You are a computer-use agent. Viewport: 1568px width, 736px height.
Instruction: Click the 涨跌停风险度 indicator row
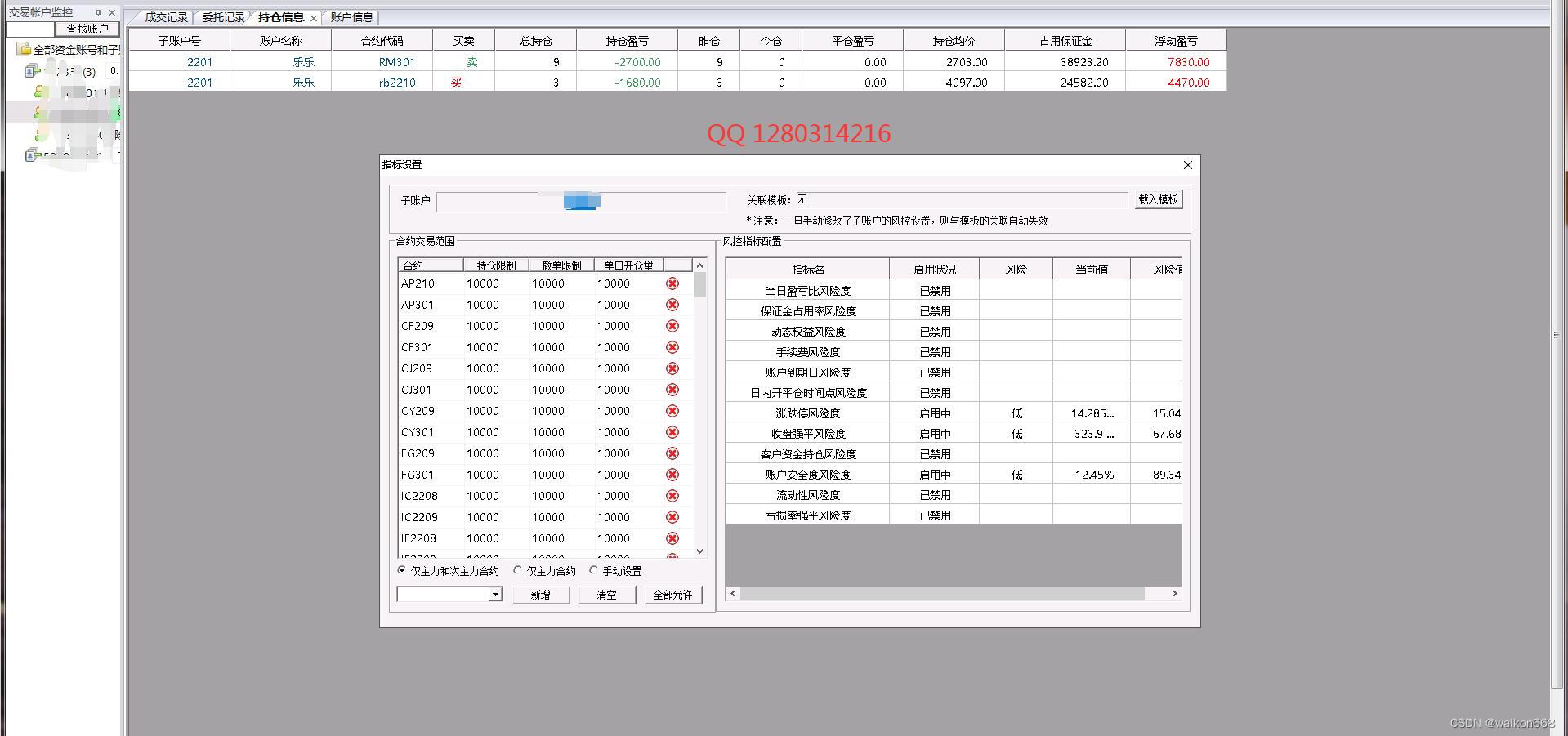954,413
